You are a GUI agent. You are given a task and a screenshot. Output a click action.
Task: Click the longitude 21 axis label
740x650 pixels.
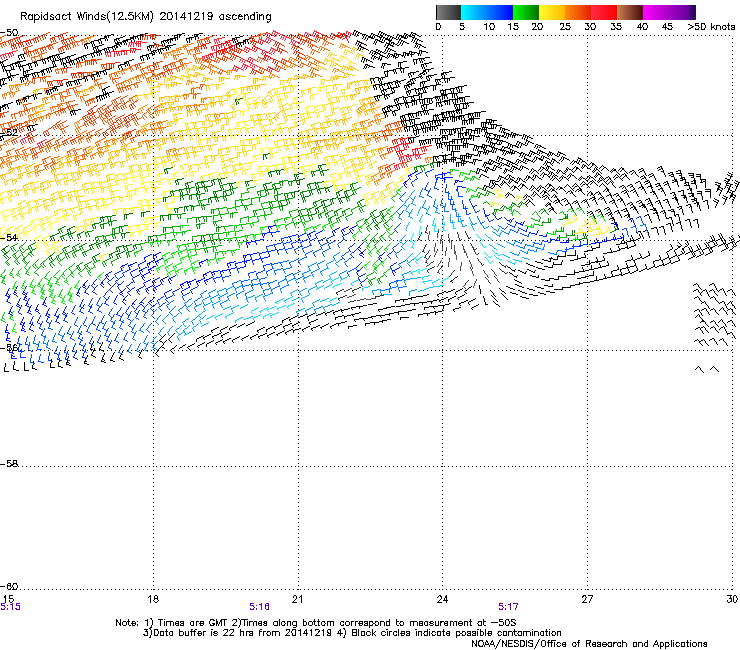[297, 599]
